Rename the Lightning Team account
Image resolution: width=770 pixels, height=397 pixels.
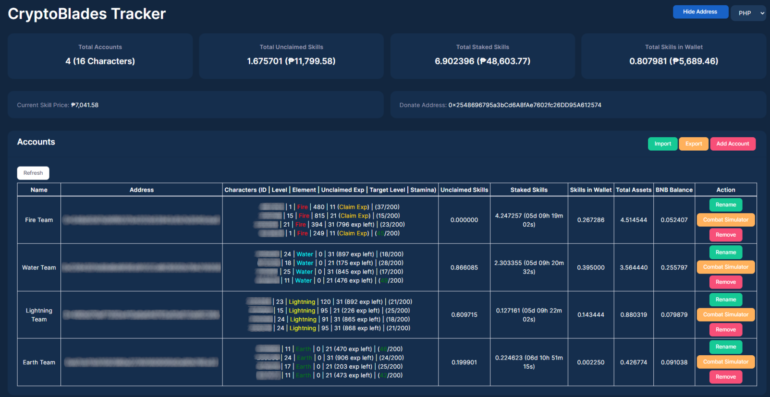pos(725,300)
